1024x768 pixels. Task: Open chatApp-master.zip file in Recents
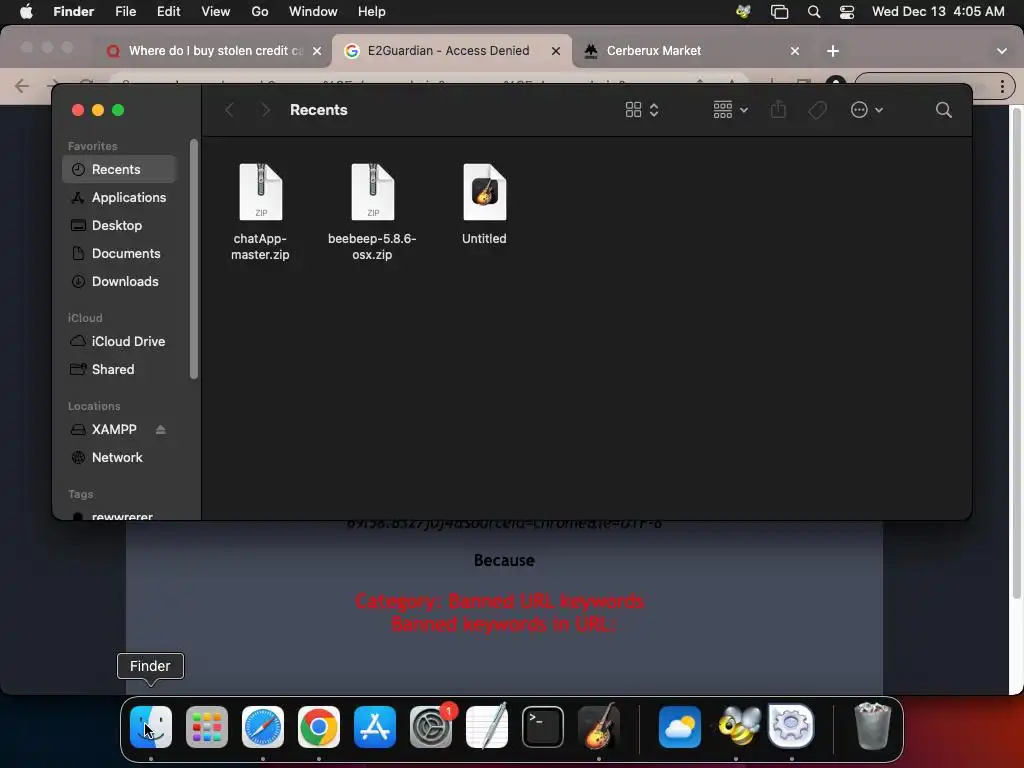pyautogui.click(x=260, y=212)
